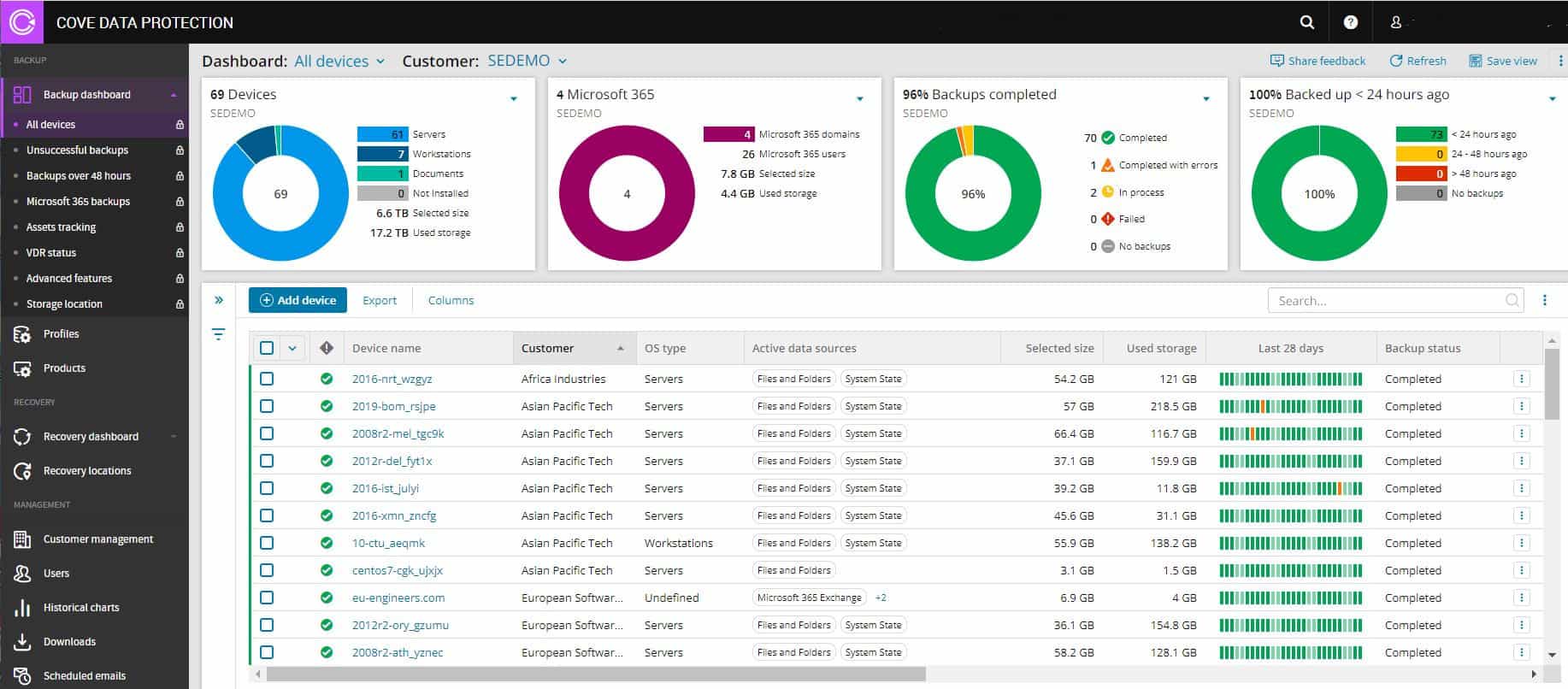Click the Products sidebar icon
Viewport: 1568px width, 689px height.
click(22, 368)
